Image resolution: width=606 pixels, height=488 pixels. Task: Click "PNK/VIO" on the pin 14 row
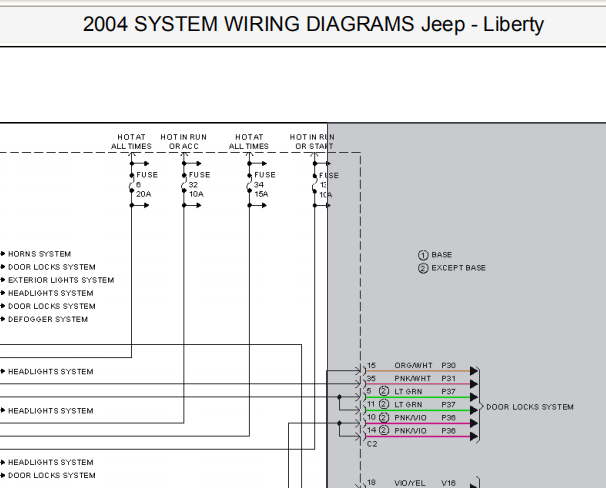[x=410, y=431]
